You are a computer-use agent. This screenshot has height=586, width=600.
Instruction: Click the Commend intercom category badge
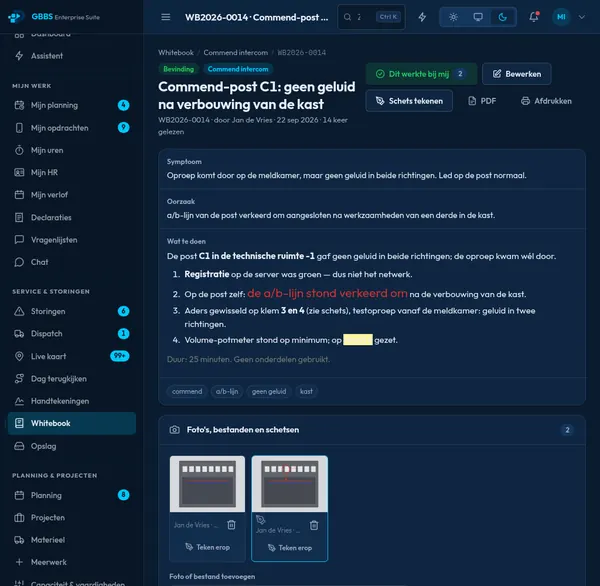coord(238,69)
